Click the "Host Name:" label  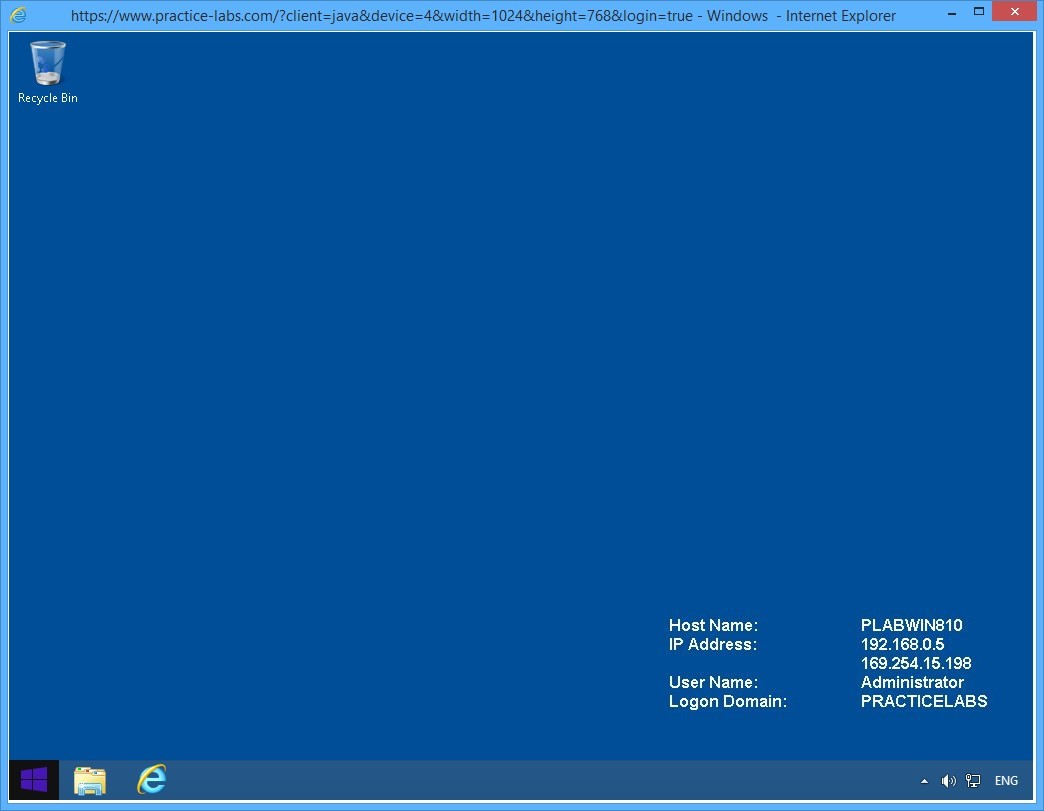coord(713,626)
